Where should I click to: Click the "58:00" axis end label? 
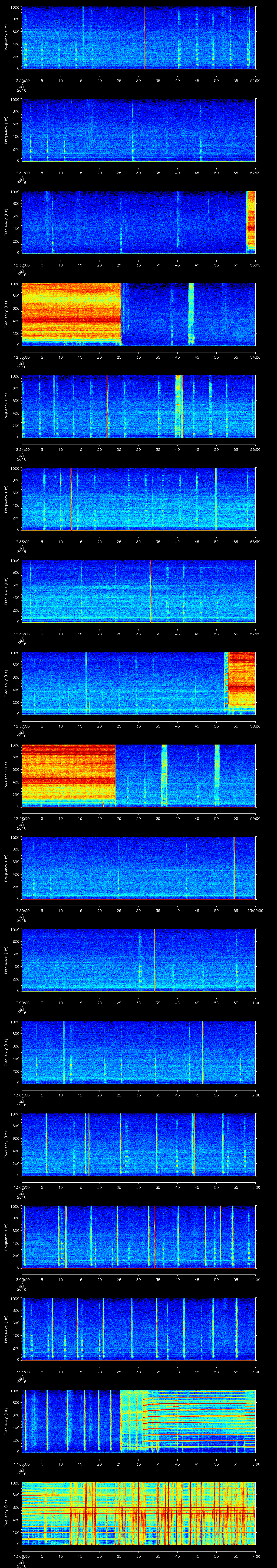tap(256, 726)
